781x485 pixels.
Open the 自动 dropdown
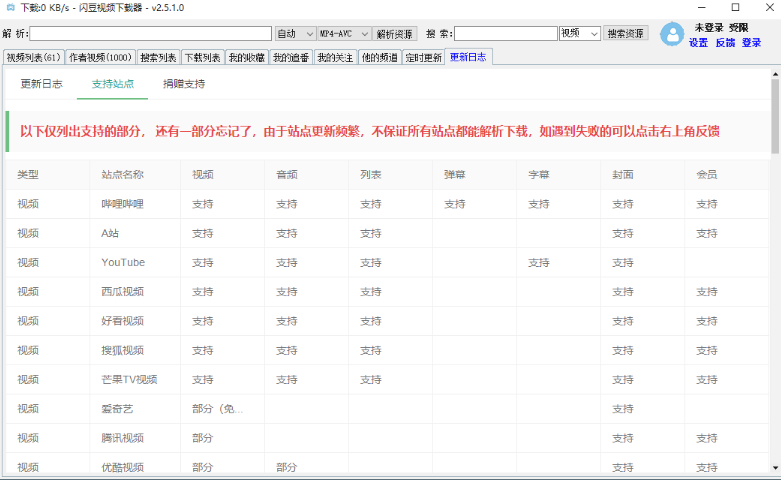pos(295,33)
